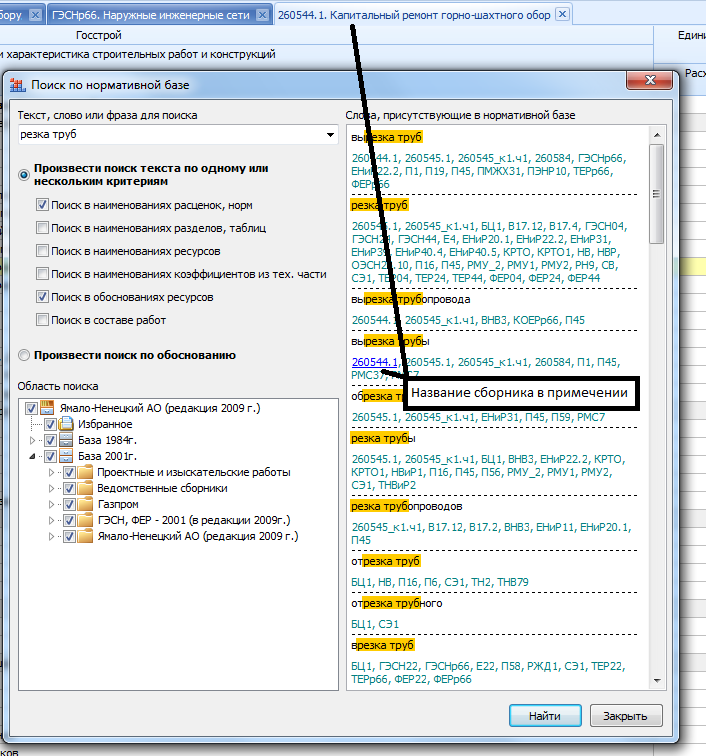The height and width of the screenshot is (756, 706).
Task: Collapse the База 2001г. tree node
Action: point(33,456)
